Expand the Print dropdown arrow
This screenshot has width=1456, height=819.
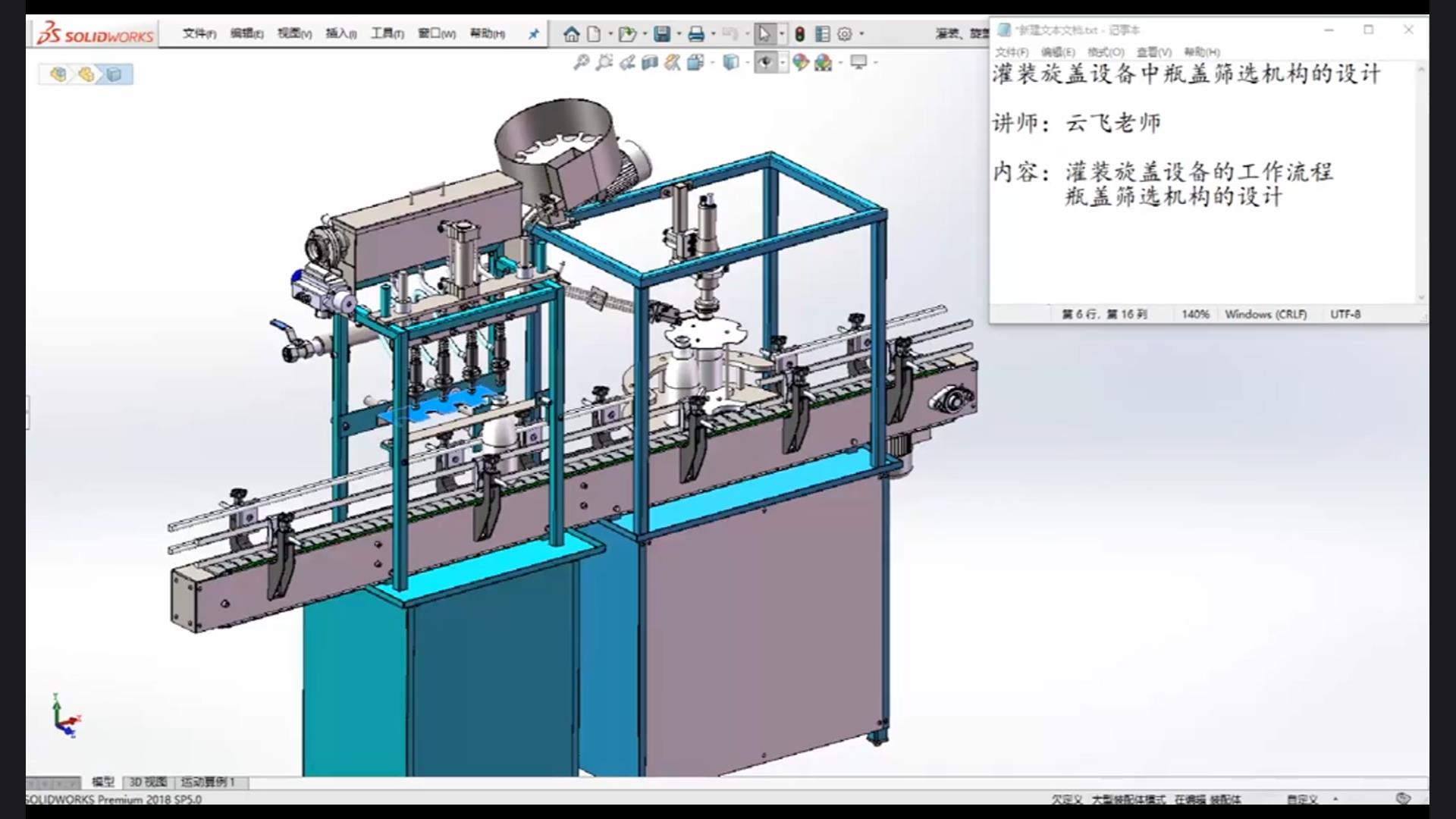[x=713, y=34]
